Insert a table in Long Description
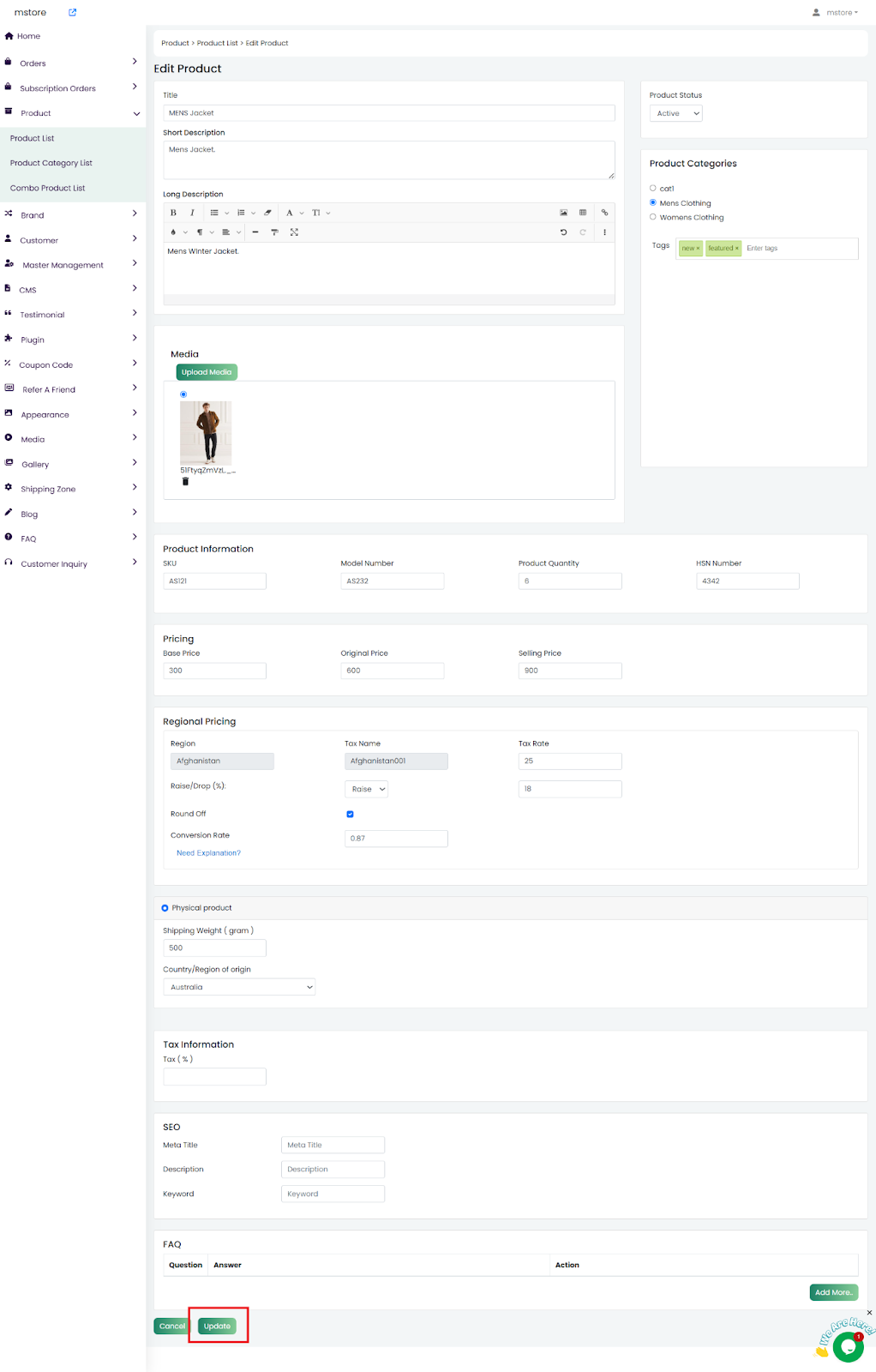The width and height of the screenshot is (876, 1372). (x=583, y=213)
